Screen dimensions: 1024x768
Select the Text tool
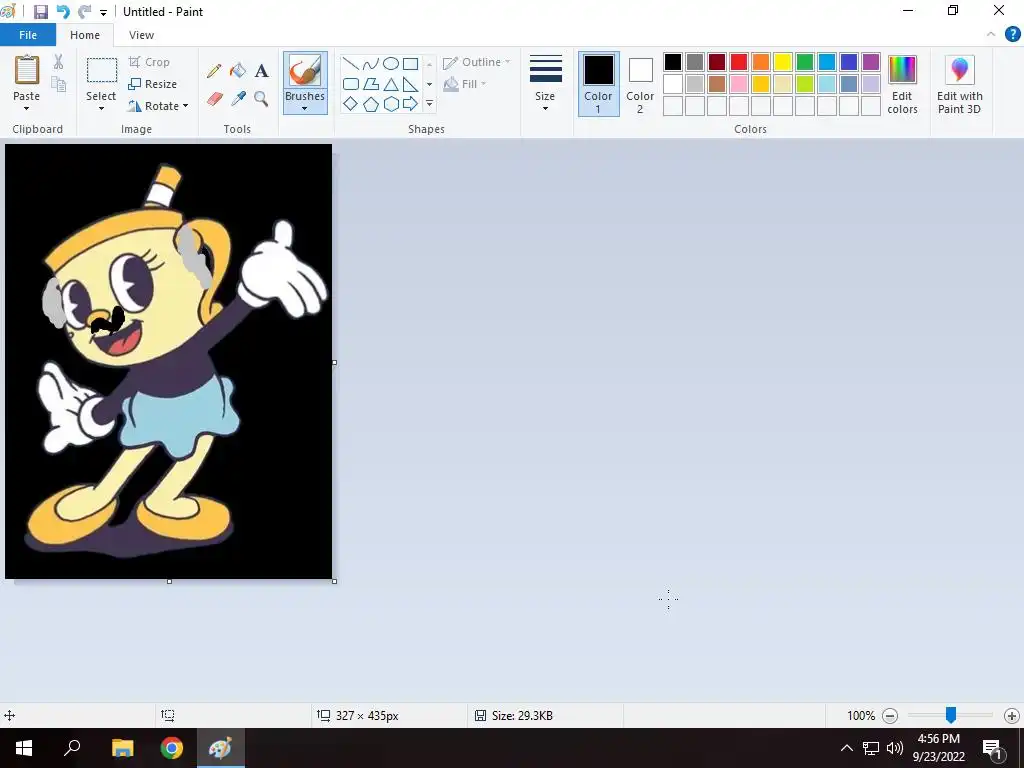[261, 71]
